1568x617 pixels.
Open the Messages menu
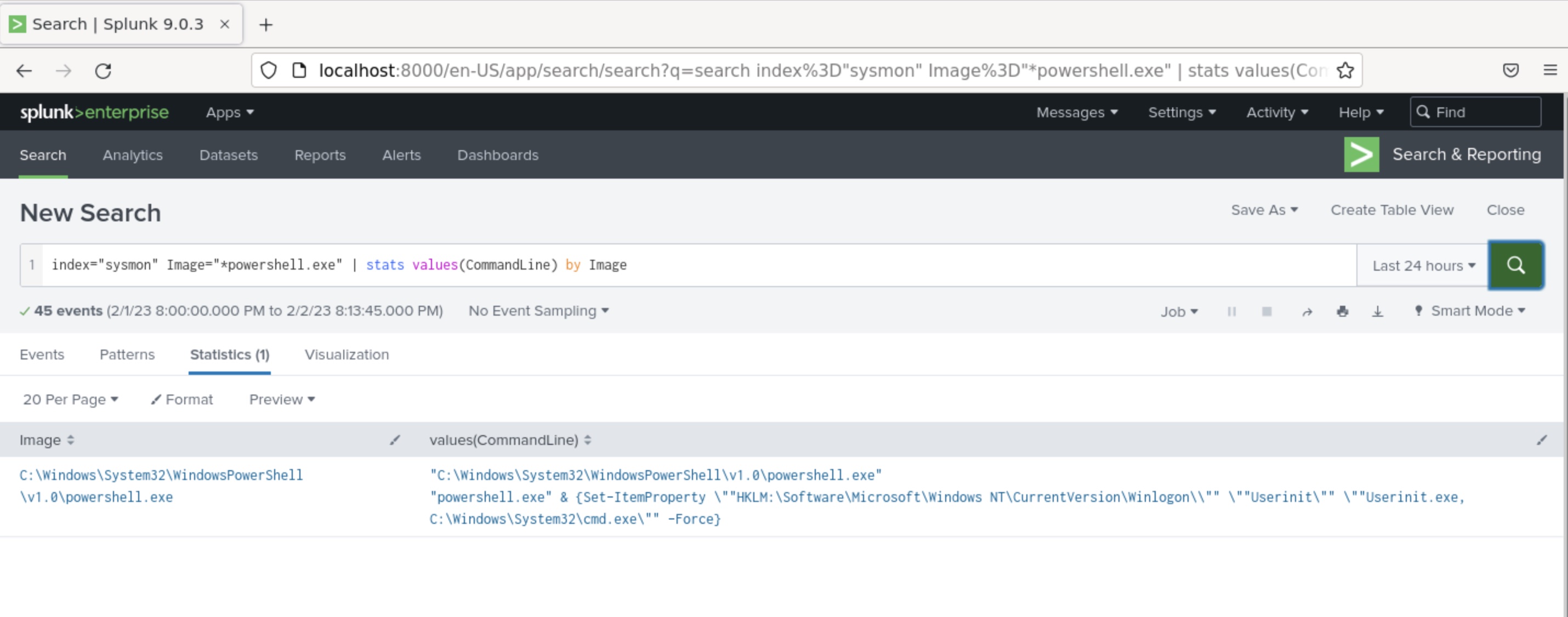point(1076,112)
